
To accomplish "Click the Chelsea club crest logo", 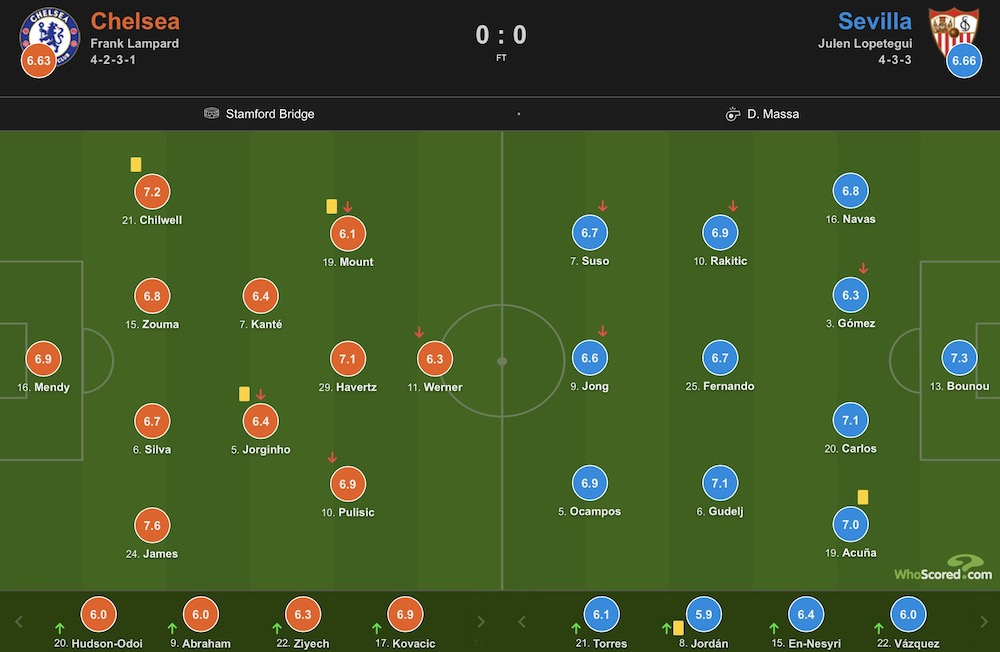I will 50,35.
